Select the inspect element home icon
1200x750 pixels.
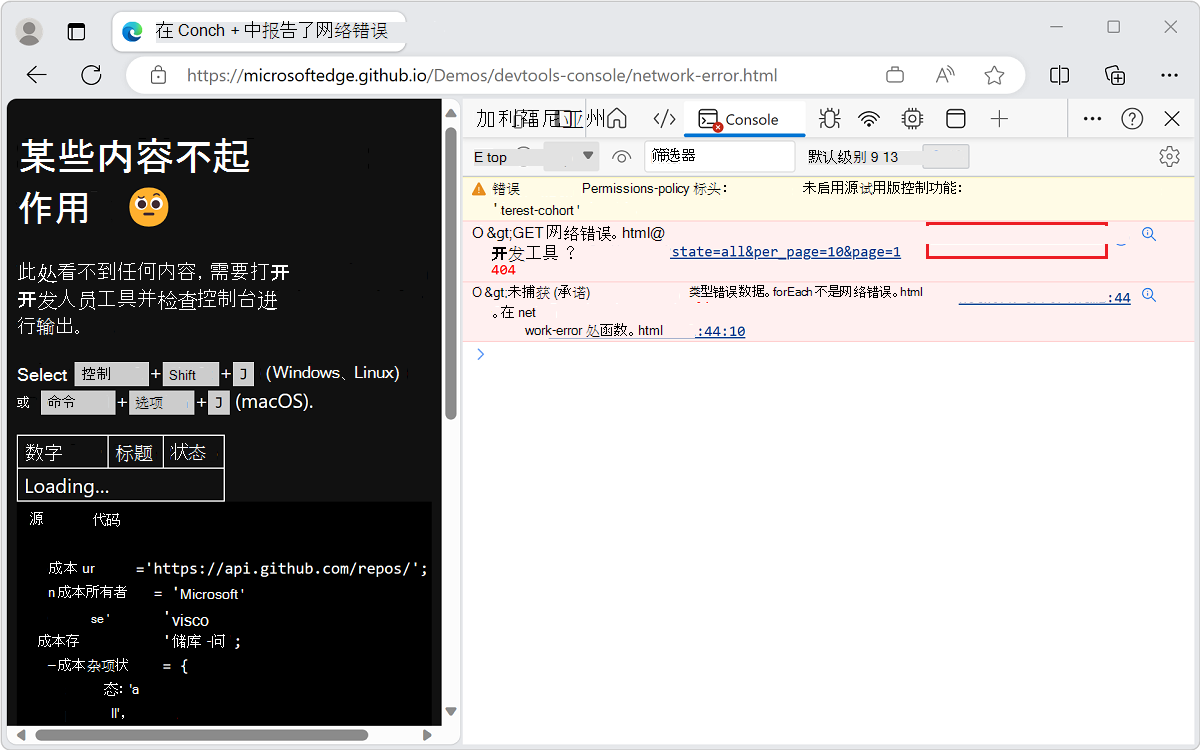[x=618, y=118]
